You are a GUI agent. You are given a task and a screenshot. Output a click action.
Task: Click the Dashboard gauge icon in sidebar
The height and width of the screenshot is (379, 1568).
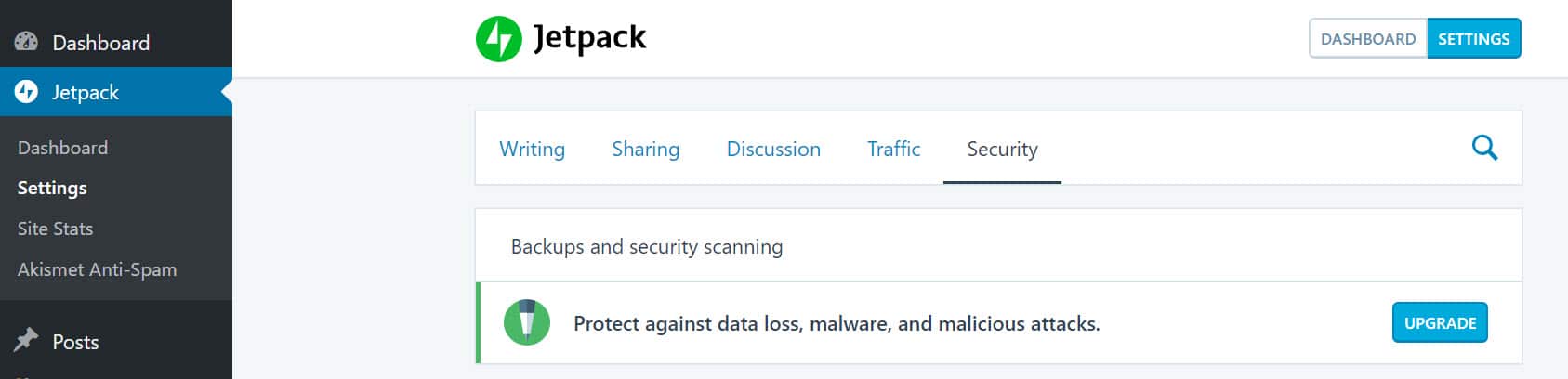coord(27,42)
